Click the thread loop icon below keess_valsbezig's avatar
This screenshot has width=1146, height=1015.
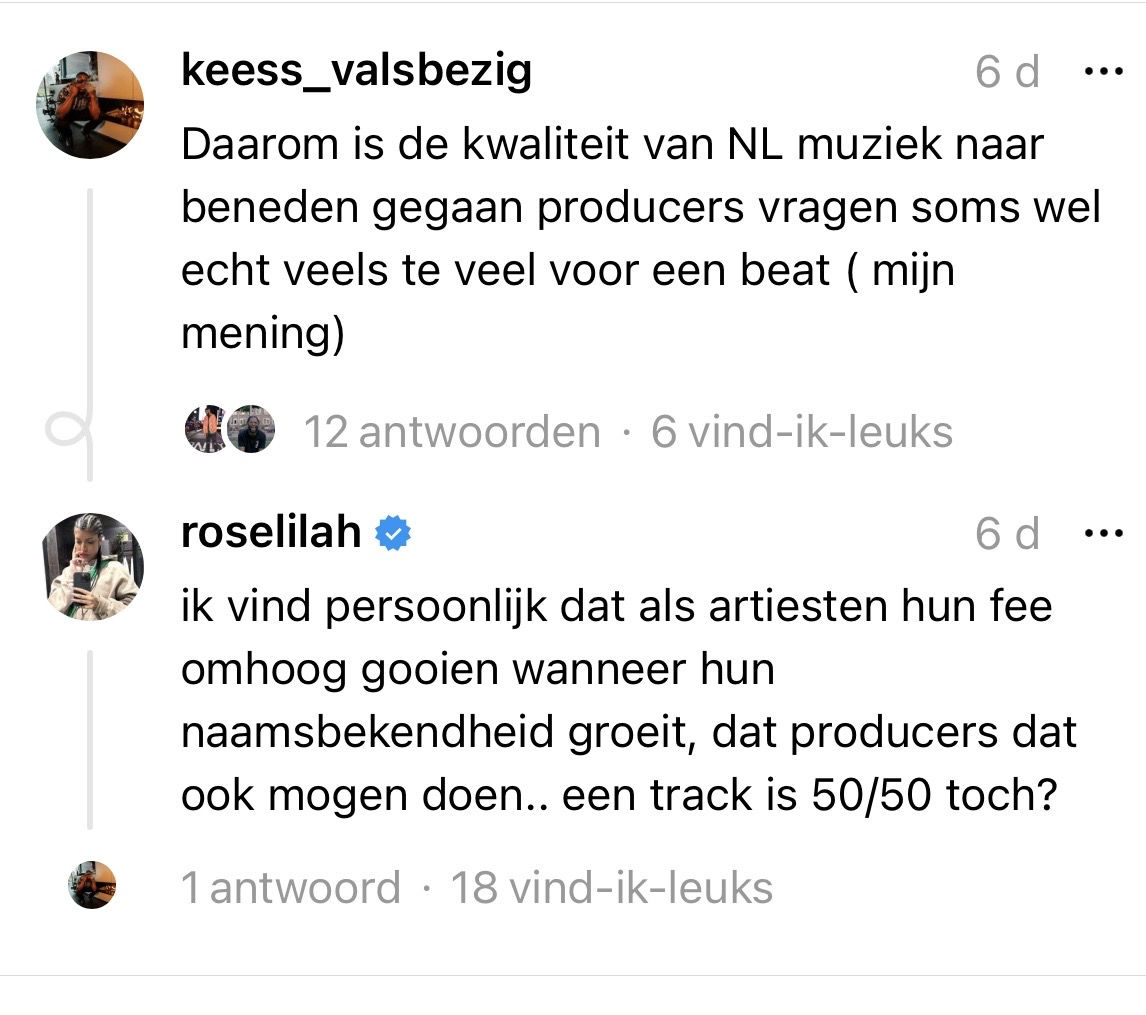click(68, 432)
